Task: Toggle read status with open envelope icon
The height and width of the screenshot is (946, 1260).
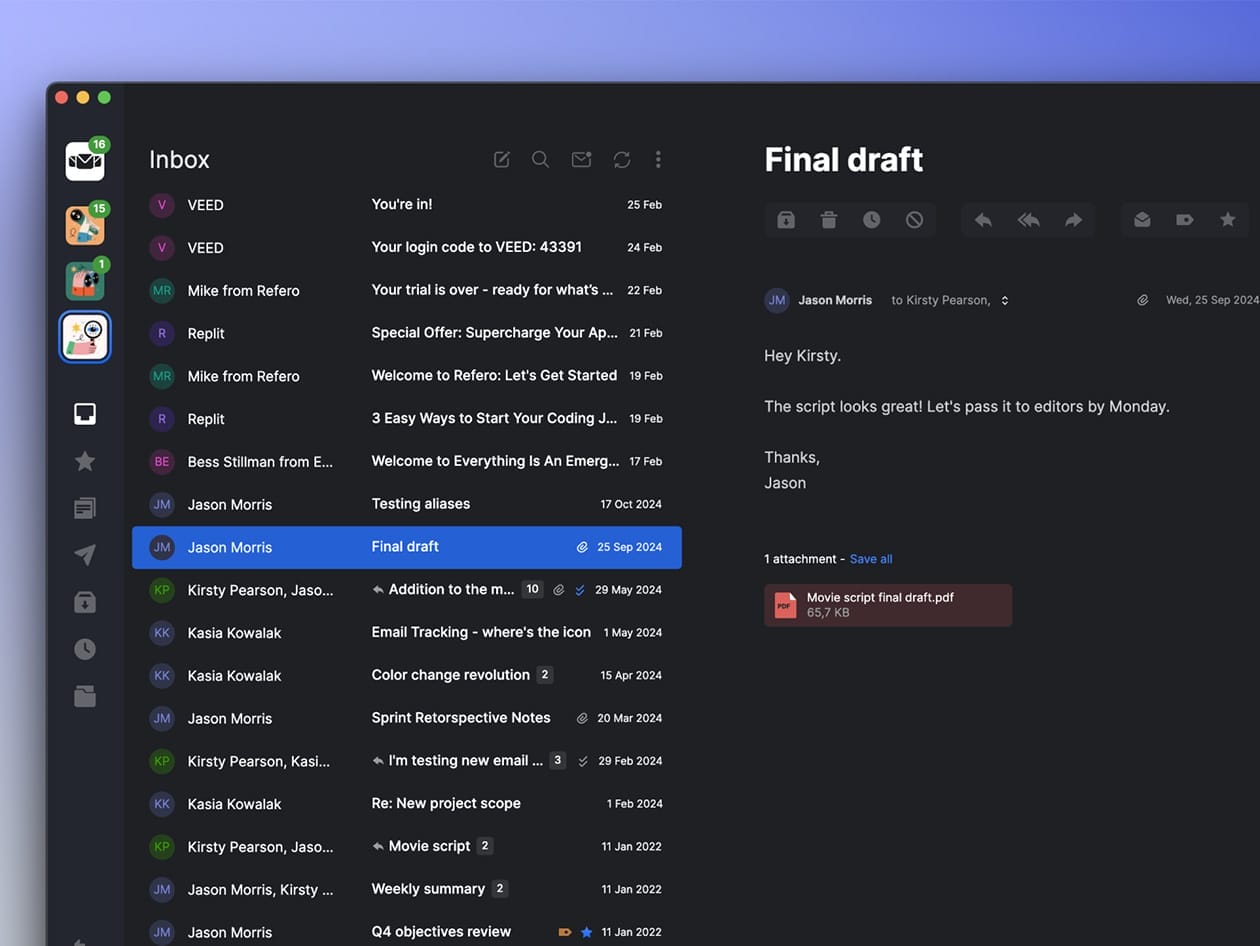Action: (1142, 220)
